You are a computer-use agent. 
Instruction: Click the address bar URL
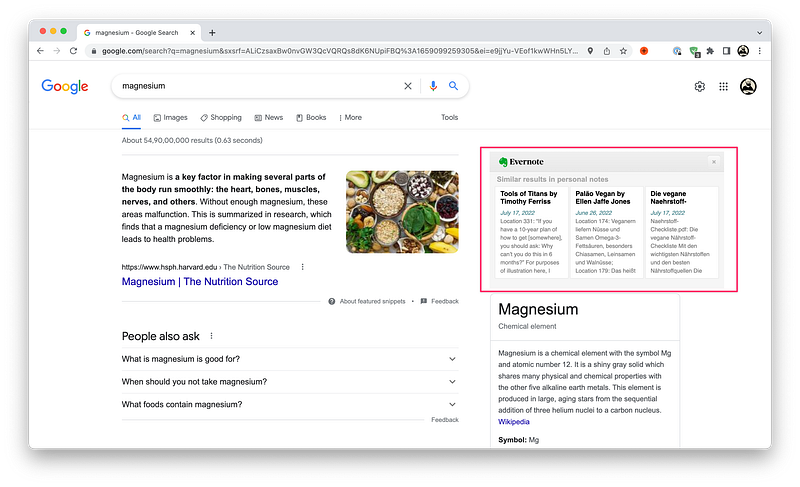[340, 51]
